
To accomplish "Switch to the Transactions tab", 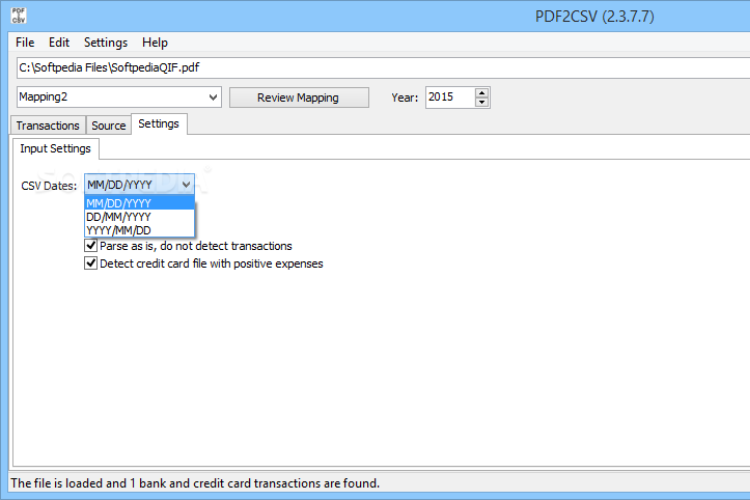I will click(48, 125).
